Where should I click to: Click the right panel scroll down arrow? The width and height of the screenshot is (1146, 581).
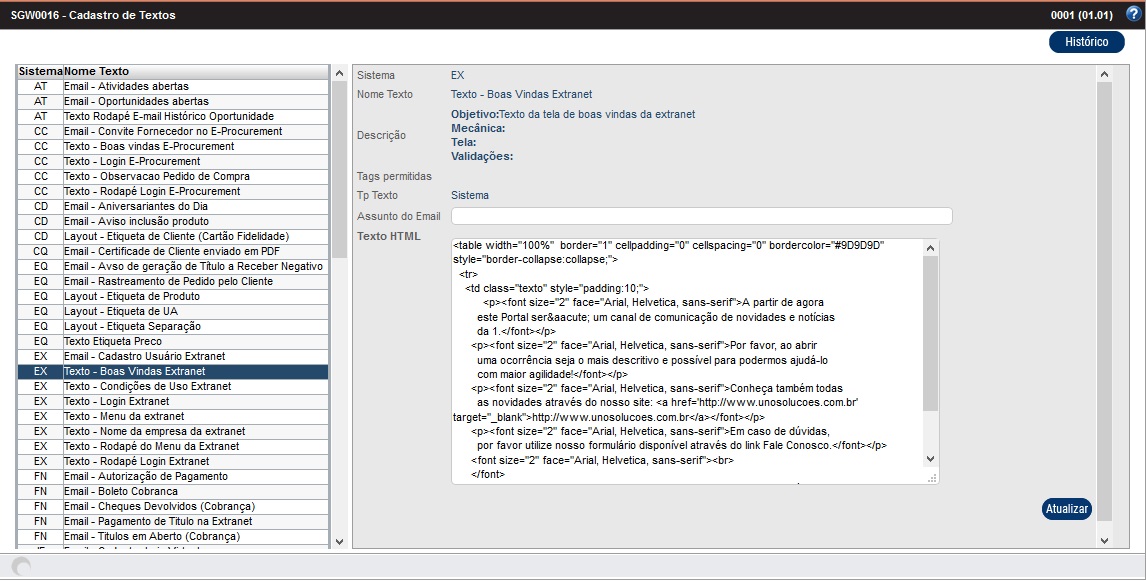[1104, 540]
